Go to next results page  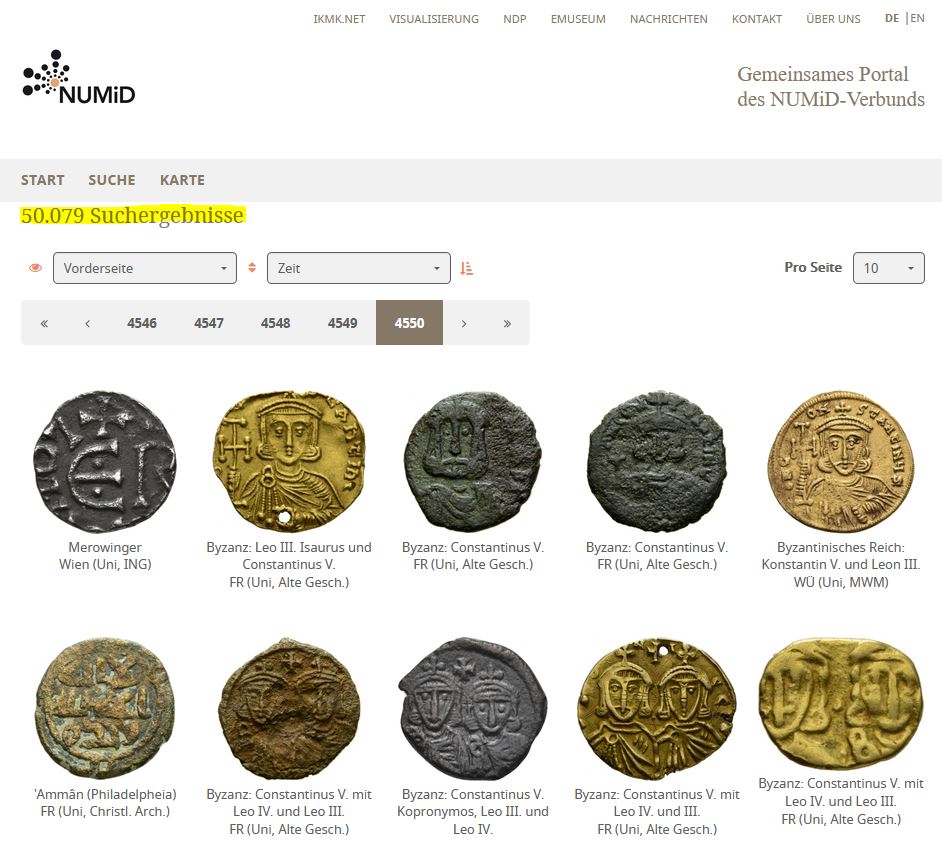464,323
